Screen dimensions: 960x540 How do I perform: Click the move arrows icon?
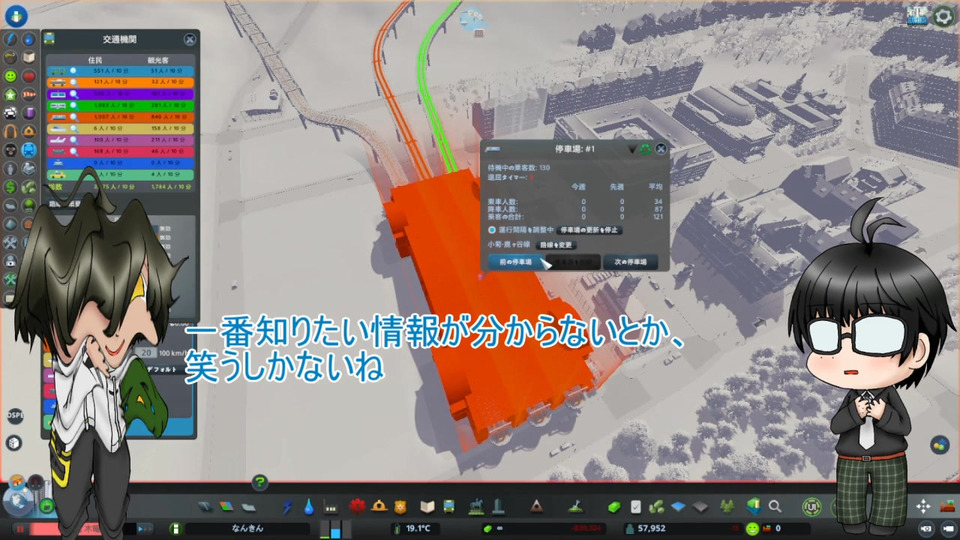[923, 506]
